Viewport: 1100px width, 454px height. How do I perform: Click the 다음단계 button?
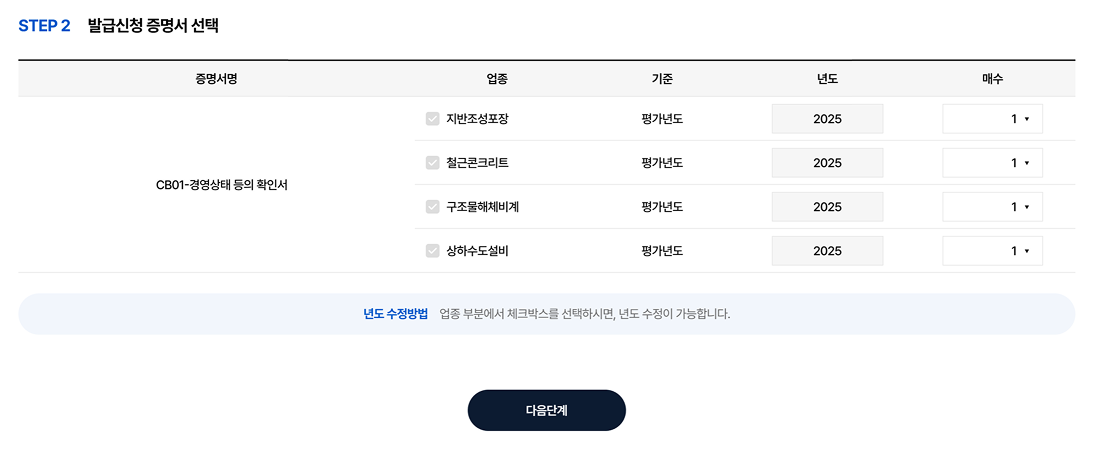coord(546,410)
